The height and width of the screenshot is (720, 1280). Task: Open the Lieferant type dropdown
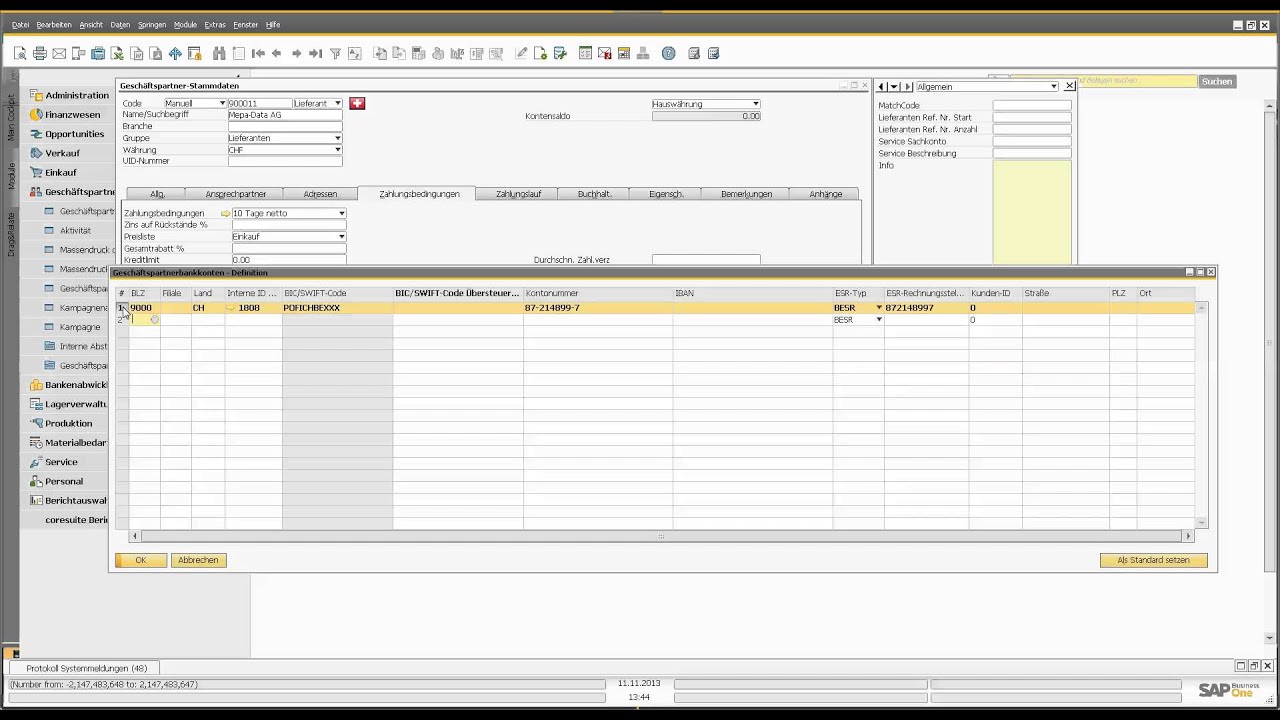tap(337, 104)
